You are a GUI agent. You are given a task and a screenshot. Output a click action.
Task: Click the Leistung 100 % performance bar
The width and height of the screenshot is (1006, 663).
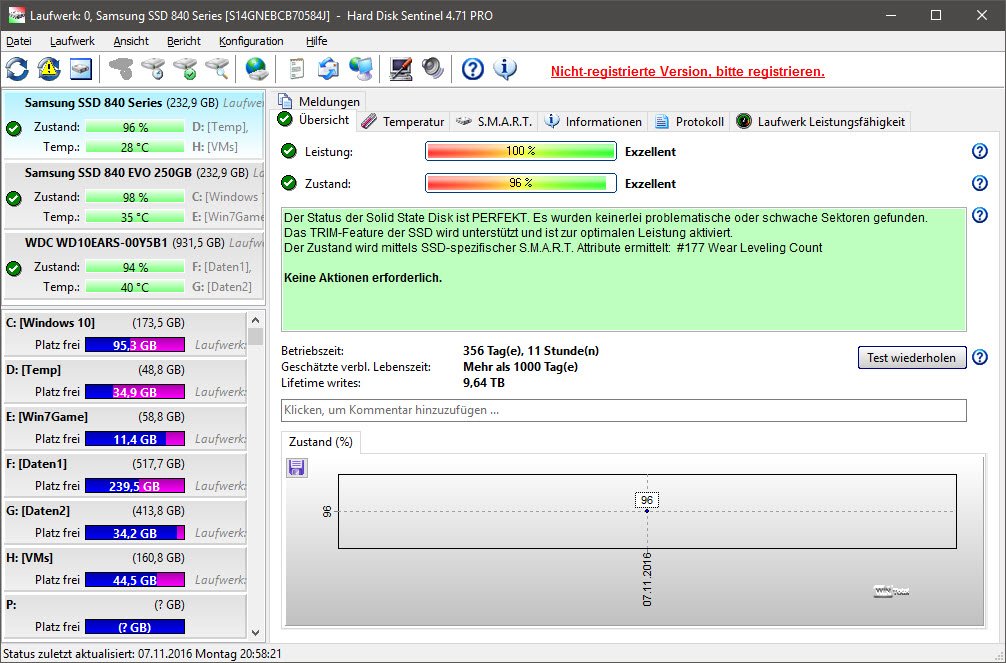520,151
